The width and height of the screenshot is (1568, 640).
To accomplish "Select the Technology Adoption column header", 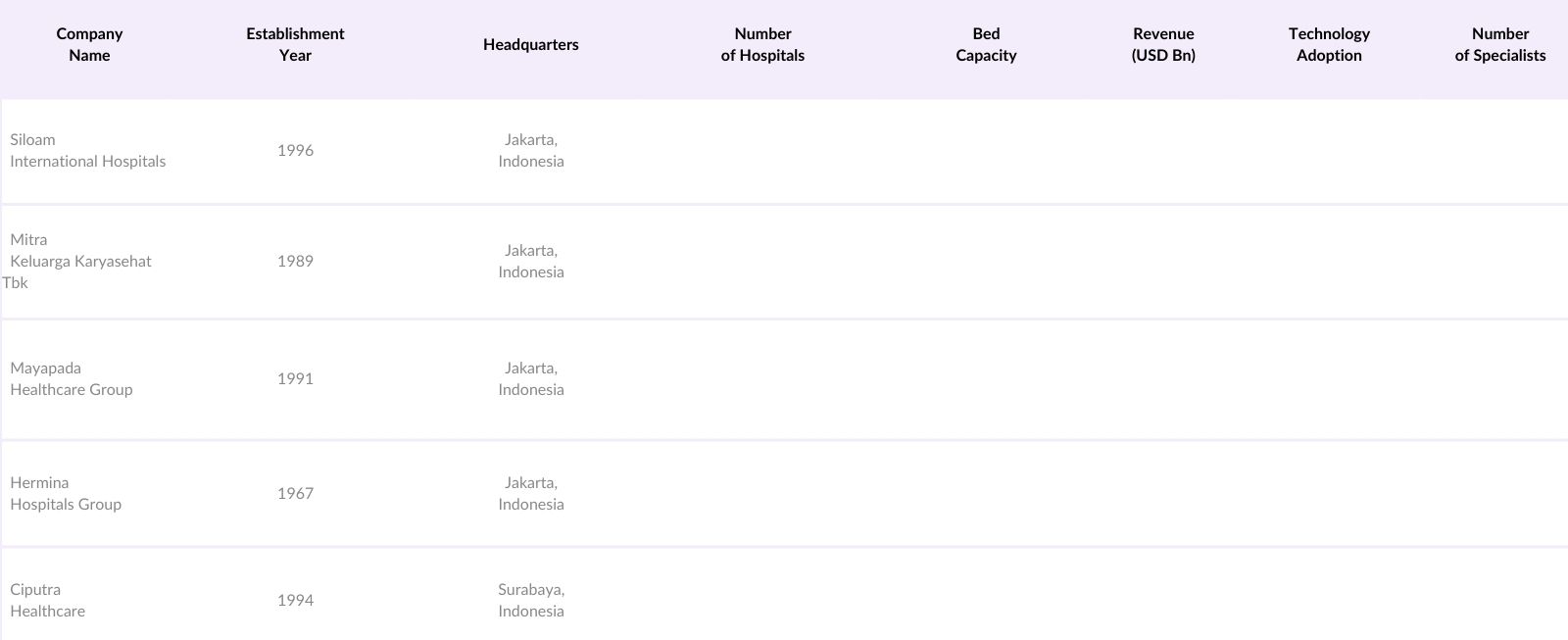I will [1329, 45].
